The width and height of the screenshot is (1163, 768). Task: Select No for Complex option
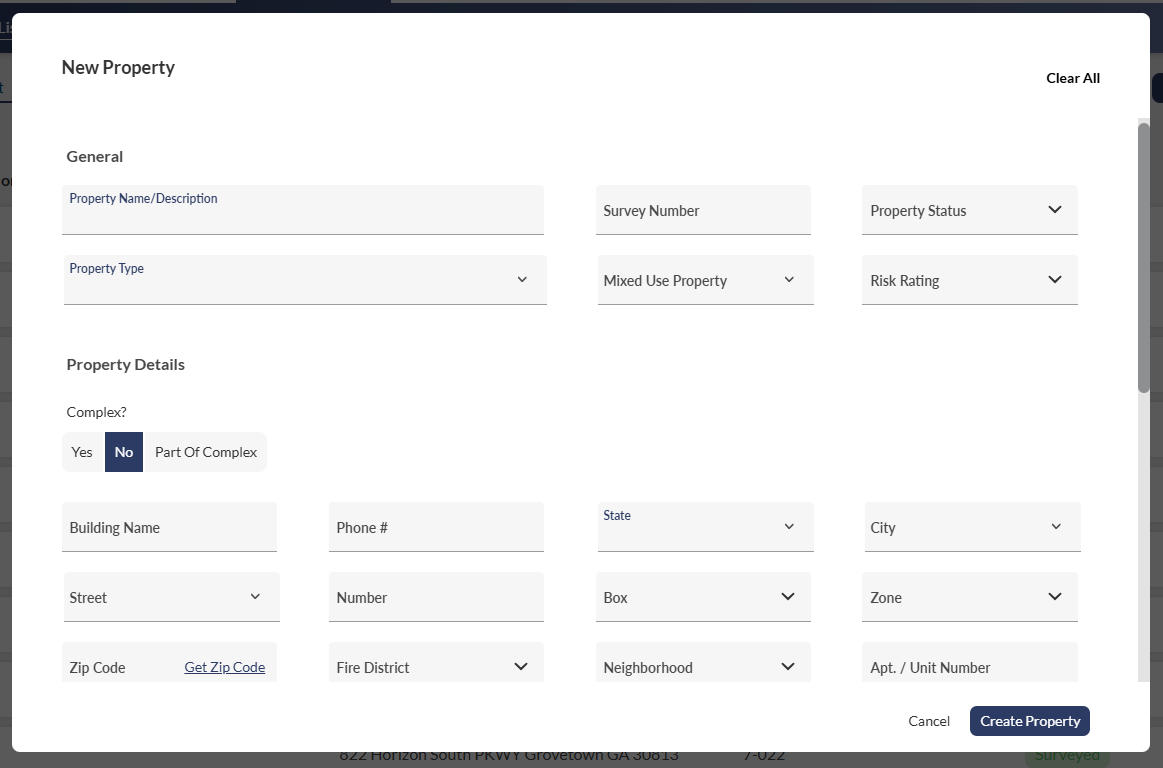(x=124, y=452)
